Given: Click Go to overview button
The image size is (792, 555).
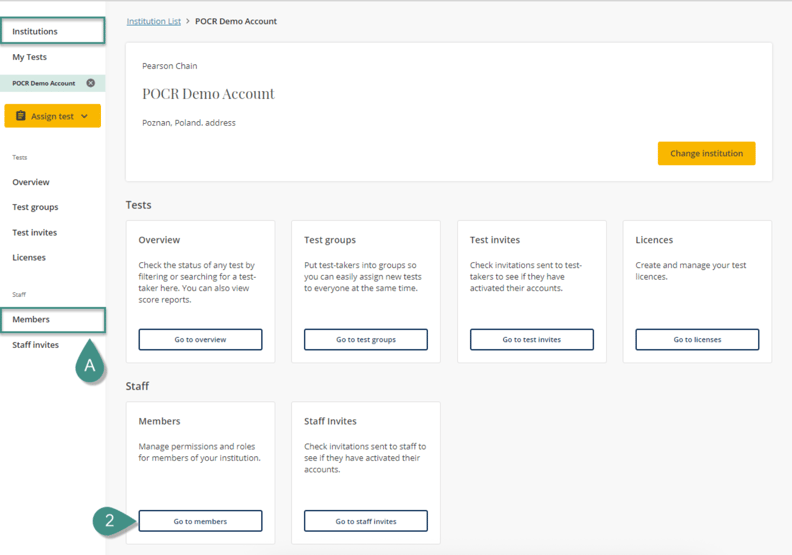Looking at the screenshot, I should 200,339.
